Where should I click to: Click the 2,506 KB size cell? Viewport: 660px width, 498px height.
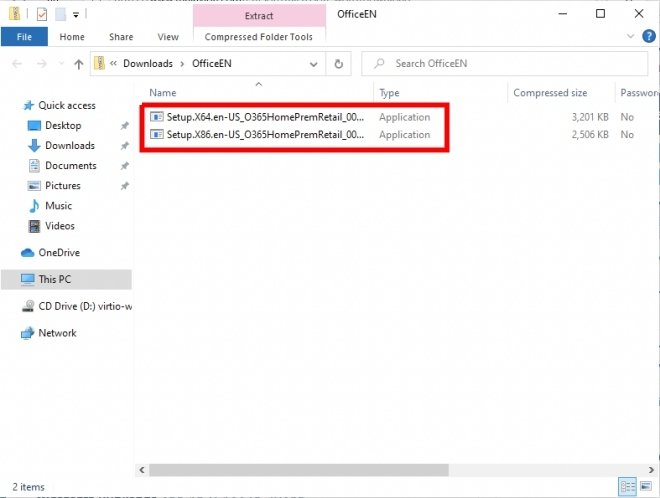click(590, 135)
